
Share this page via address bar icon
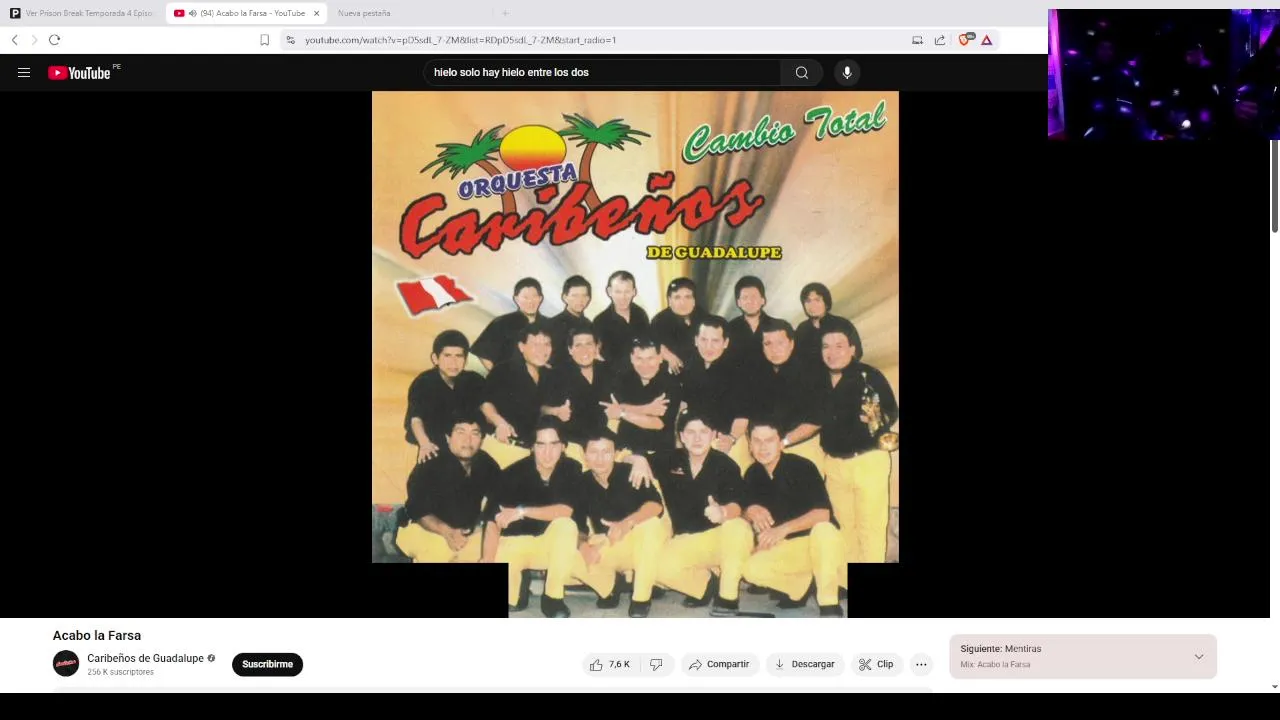tap(940, 40)
